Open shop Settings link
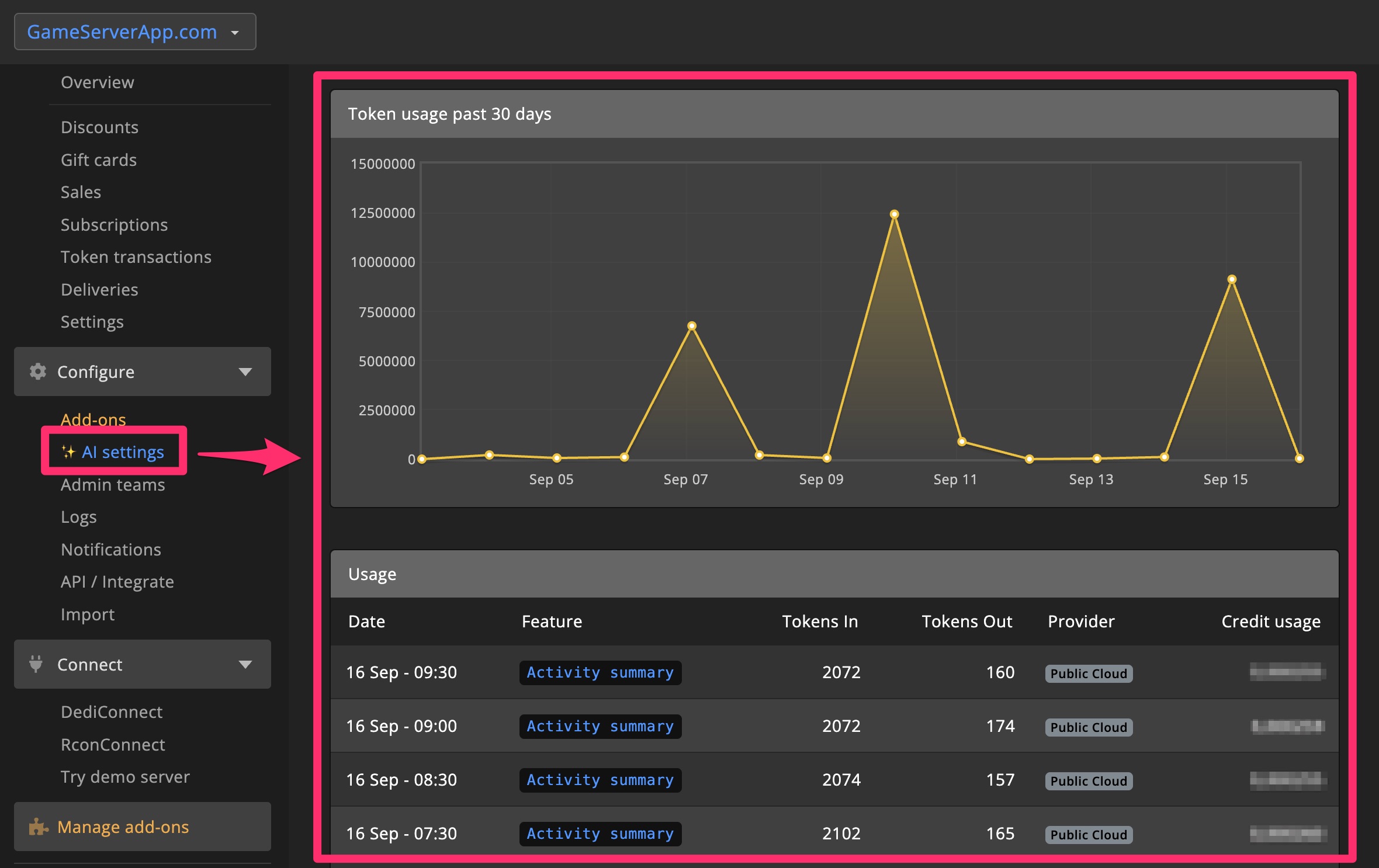 [x=92, y=322]
